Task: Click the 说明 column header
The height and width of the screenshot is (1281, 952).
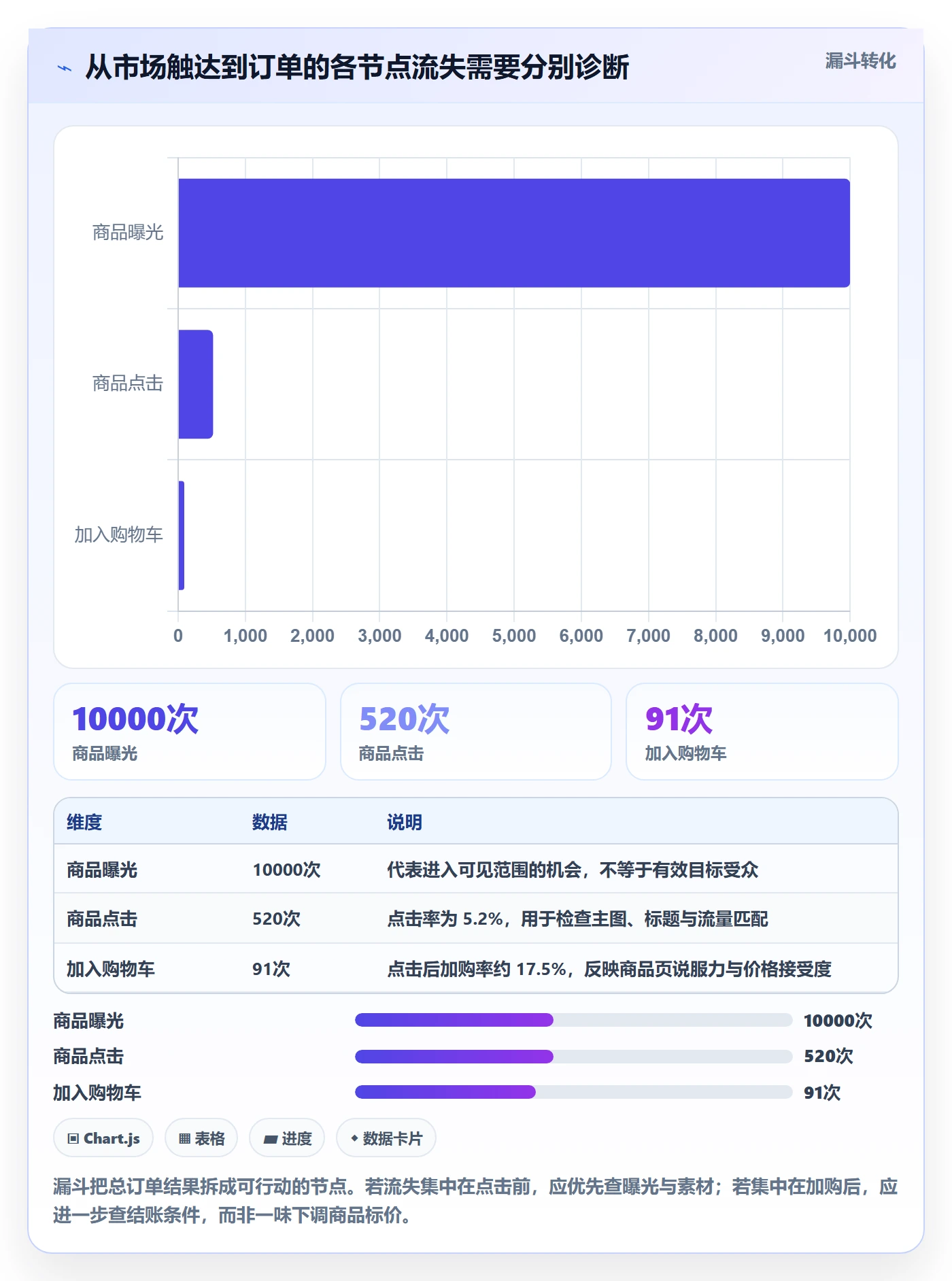Action: click(405, 822)
